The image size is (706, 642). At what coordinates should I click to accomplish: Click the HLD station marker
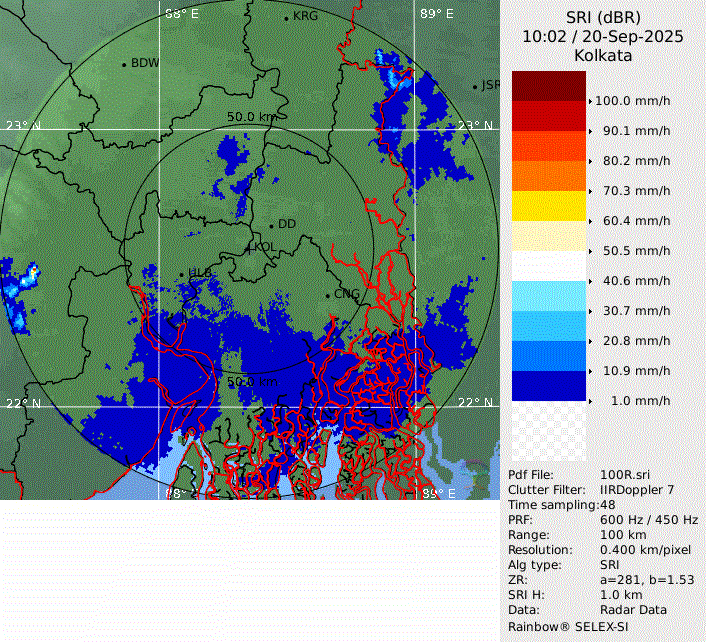point(181,273)
